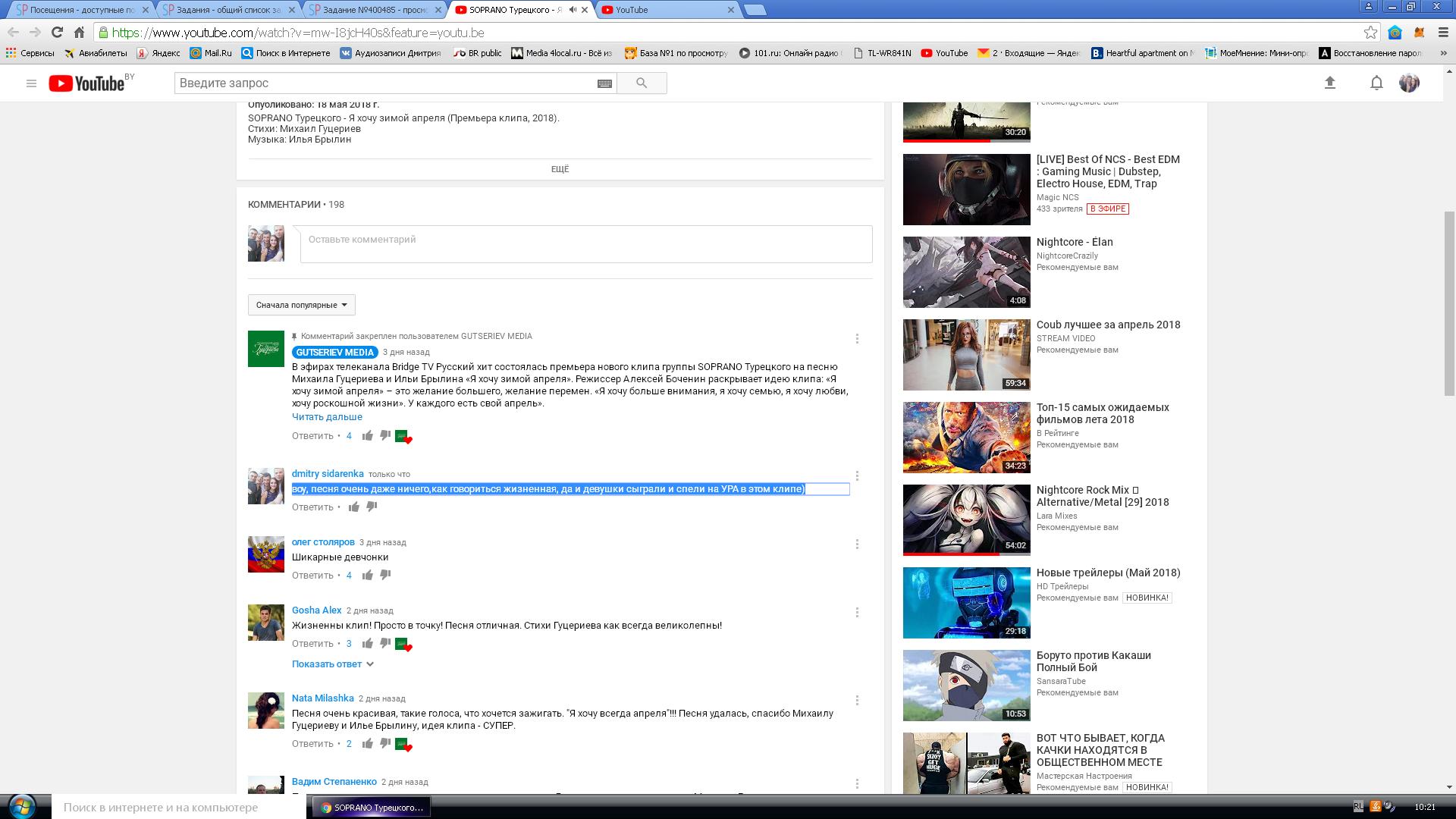This screenshot has width=1456, height=819.
Task: Switch to 'Посещения' browser tab
Action: coord(82,10)
